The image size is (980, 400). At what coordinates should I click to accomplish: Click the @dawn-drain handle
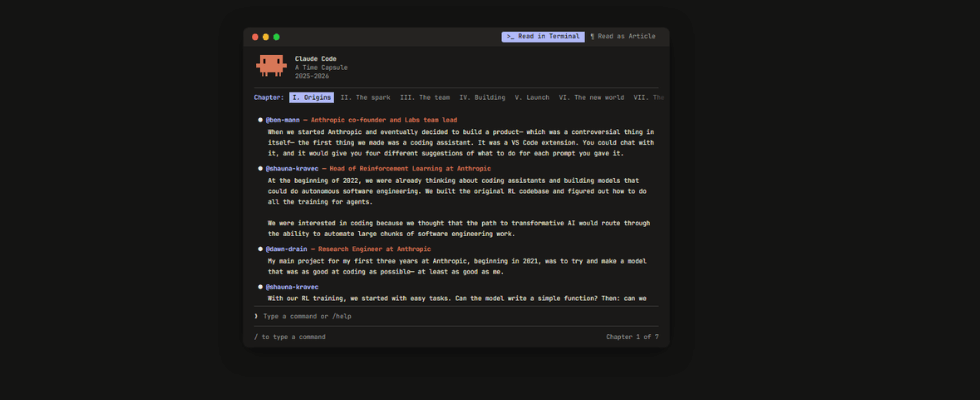point(284,249)
